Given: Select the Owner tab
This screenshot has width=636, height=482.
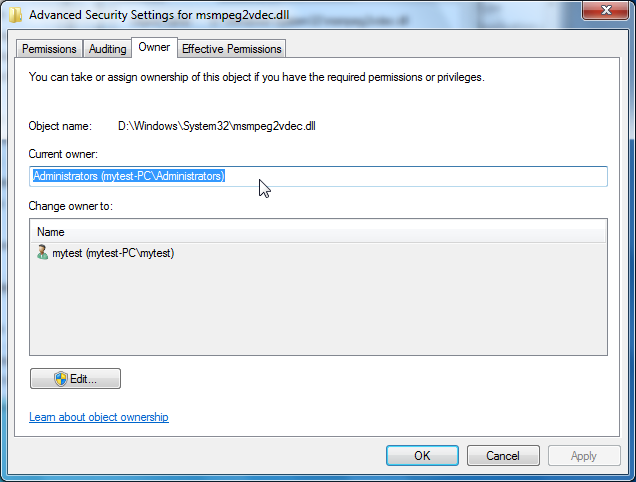Looking at the screenshot, I should click(154, 47).
